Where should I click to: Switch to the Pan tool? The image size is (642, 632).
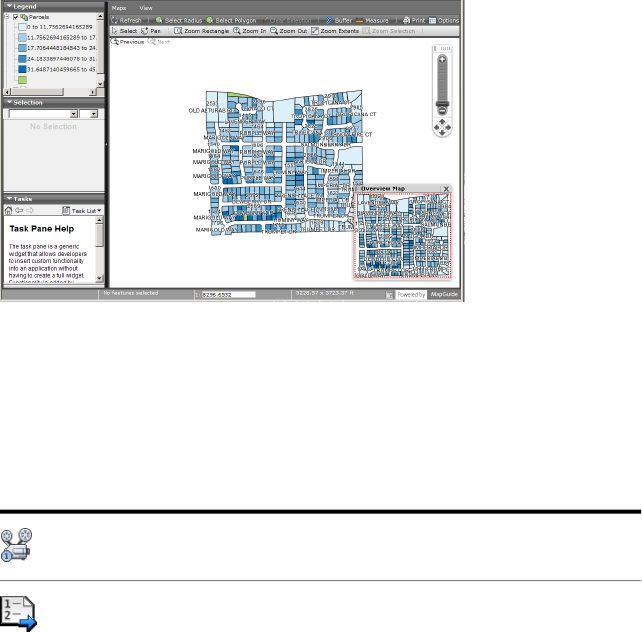[x=150, y=31]
